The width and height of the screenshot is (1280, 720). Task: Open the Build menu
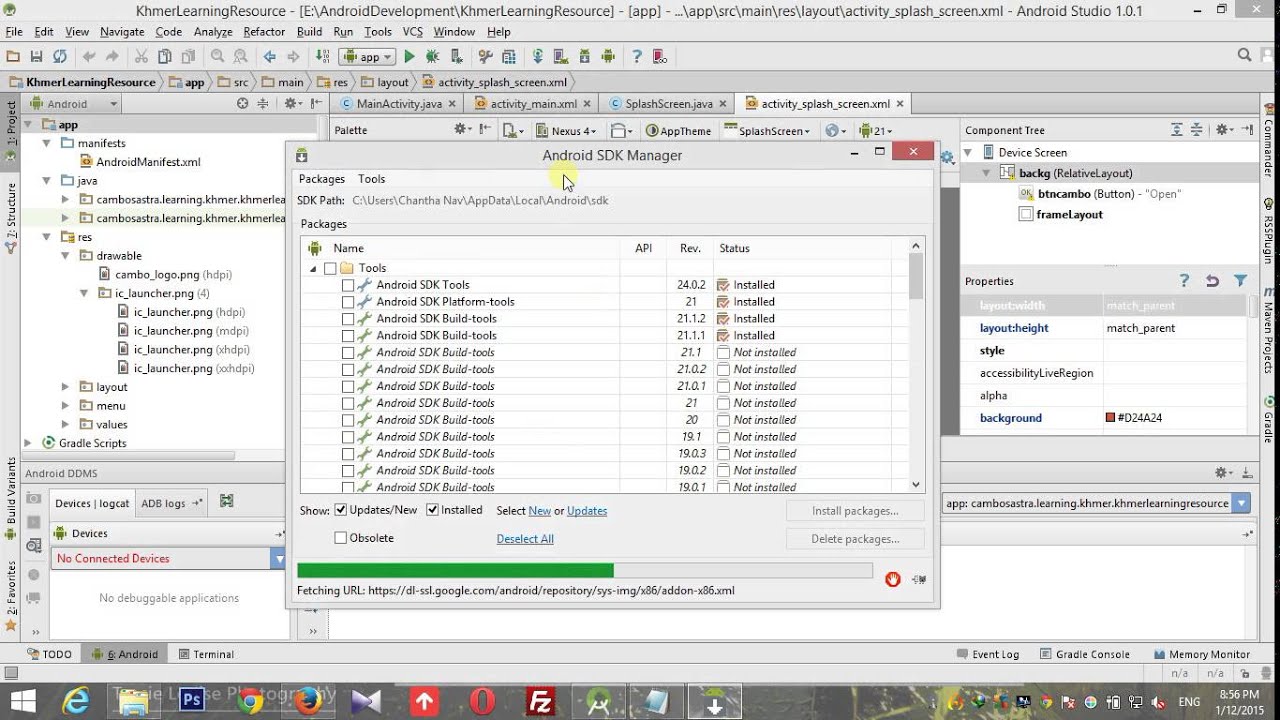(309, 32)
